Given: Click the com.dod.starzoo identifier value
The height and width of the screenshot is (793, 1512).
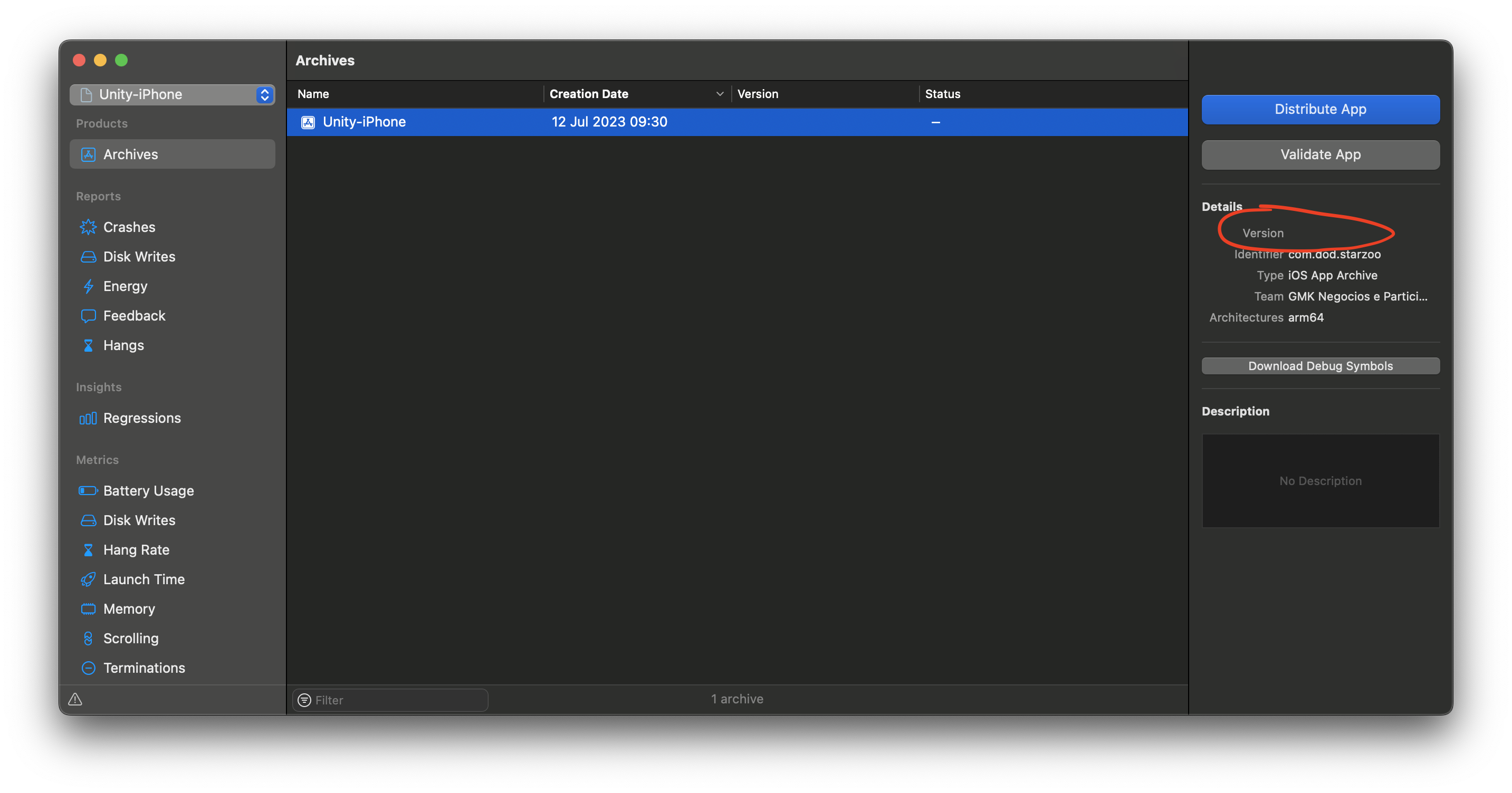Looking at the screenshot, I should (x=1334, y=255).
